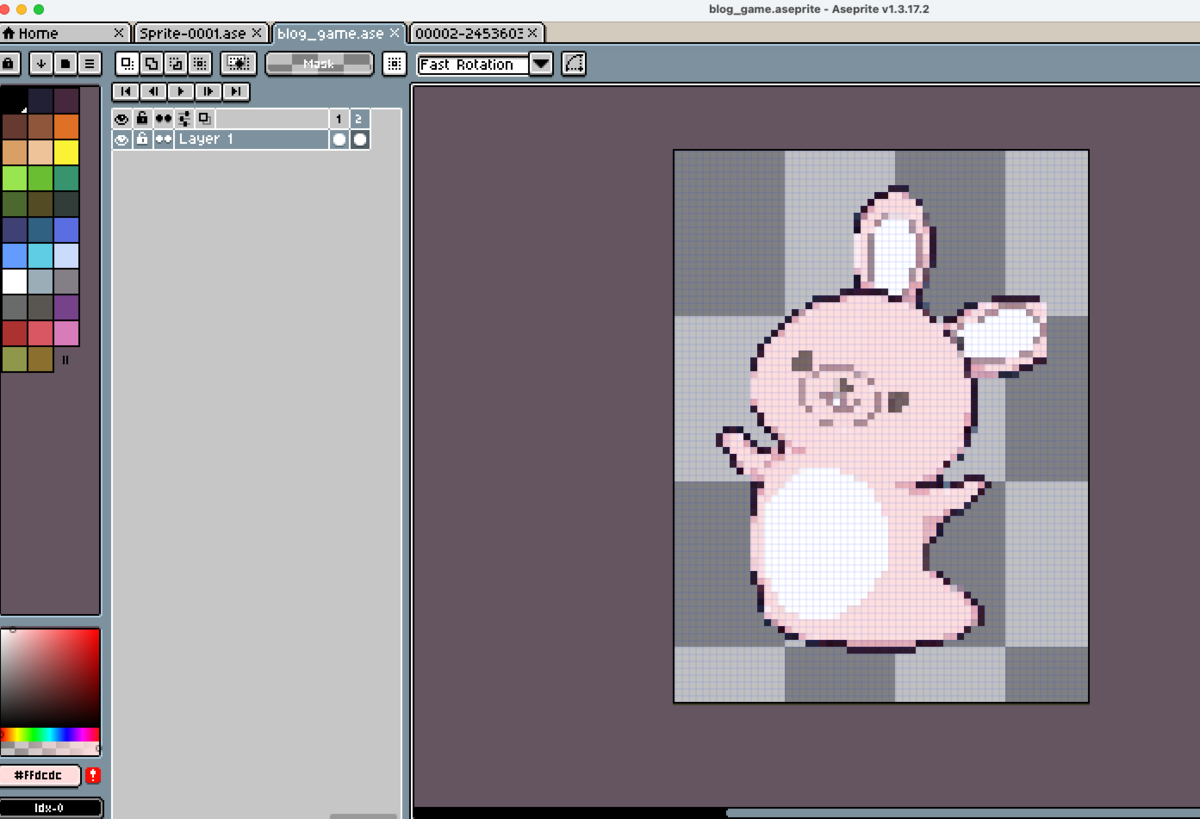Pick the pink palette swatch

click(x=66, y=334)
